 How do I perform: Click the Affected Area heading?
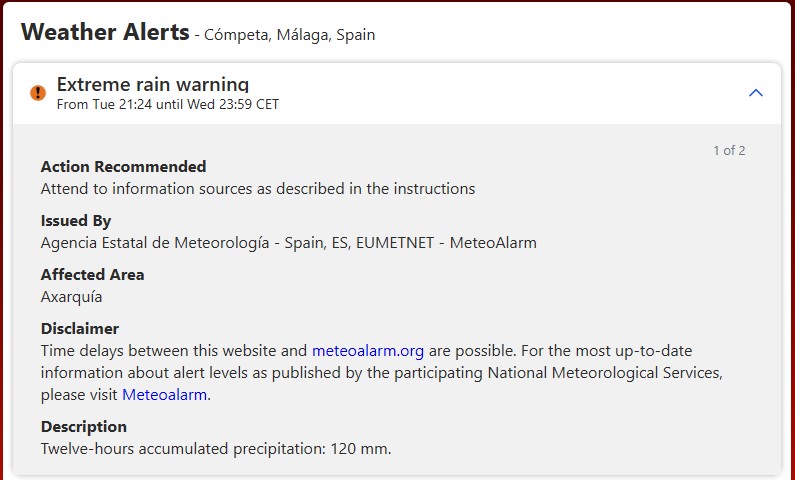[92, 275]
